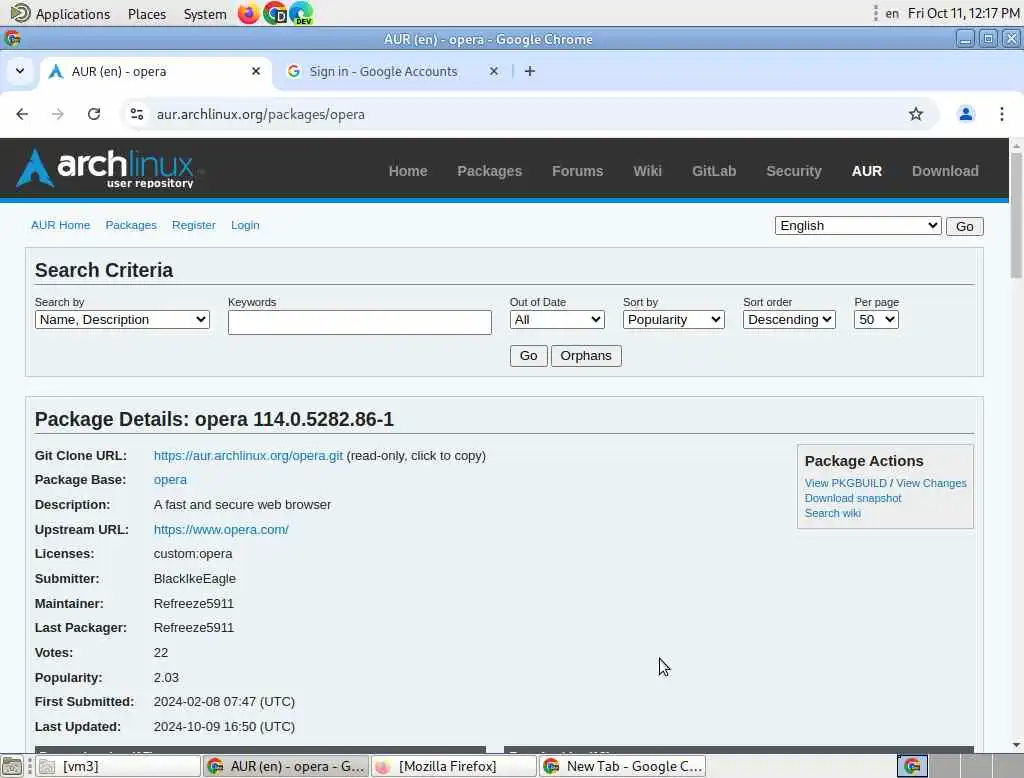Viewport: 1024px width, 778px height.
Task: Go to Home in Arch navigation
Action: pos(408,171)
